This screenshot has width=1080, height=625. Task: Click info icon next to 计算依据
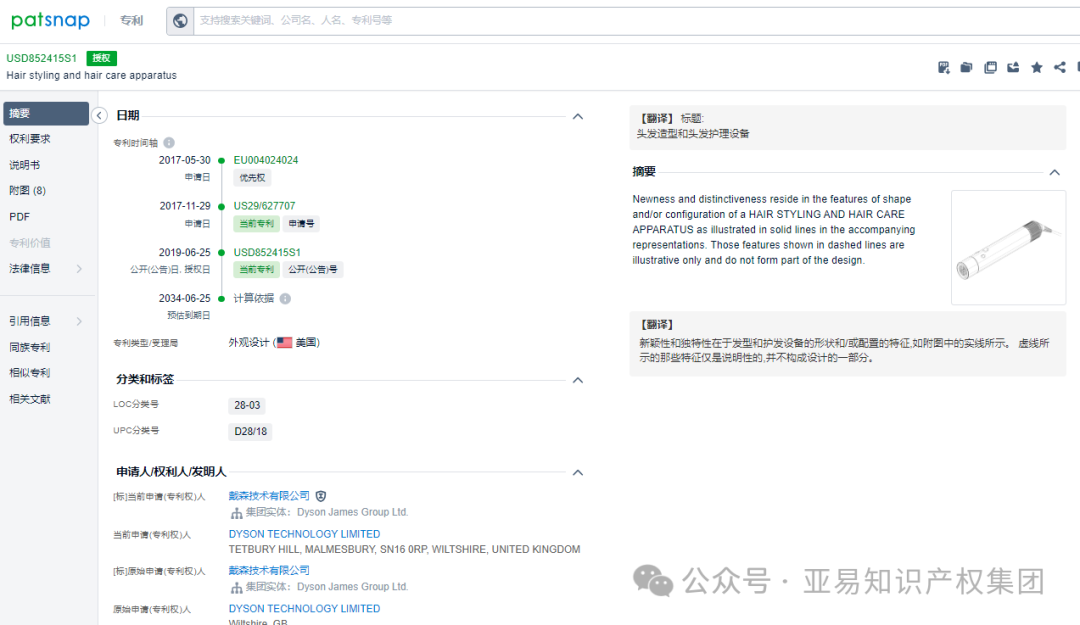pos(285,298)
